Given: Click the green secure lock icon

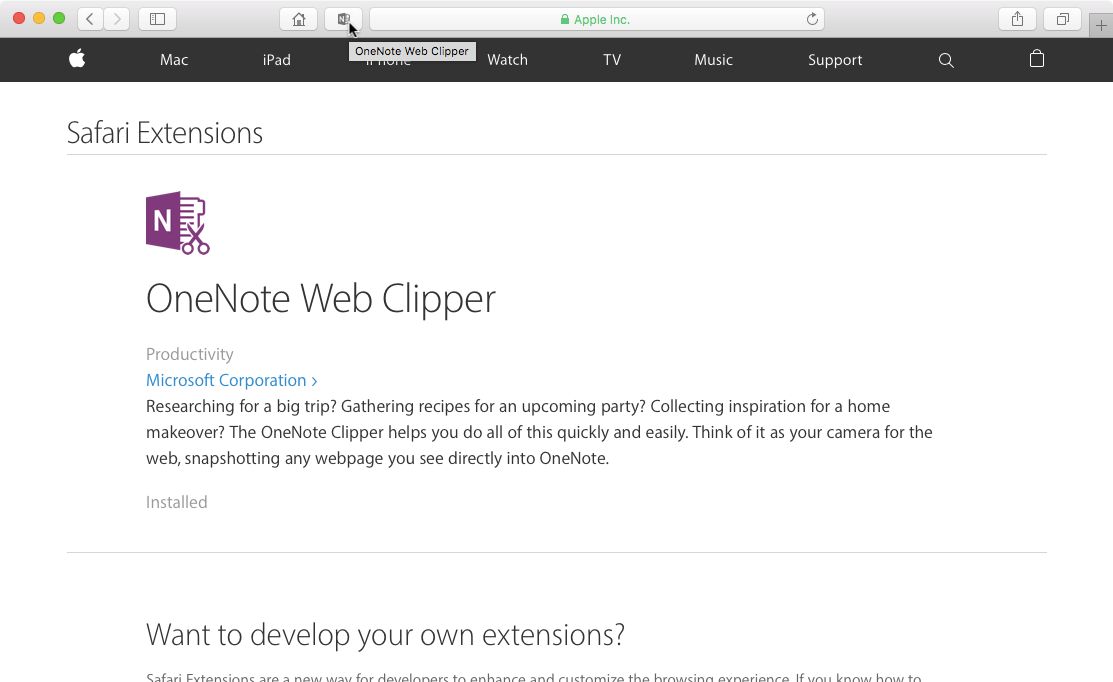Looking at the screenshot, I should click(x=565, y=19).
